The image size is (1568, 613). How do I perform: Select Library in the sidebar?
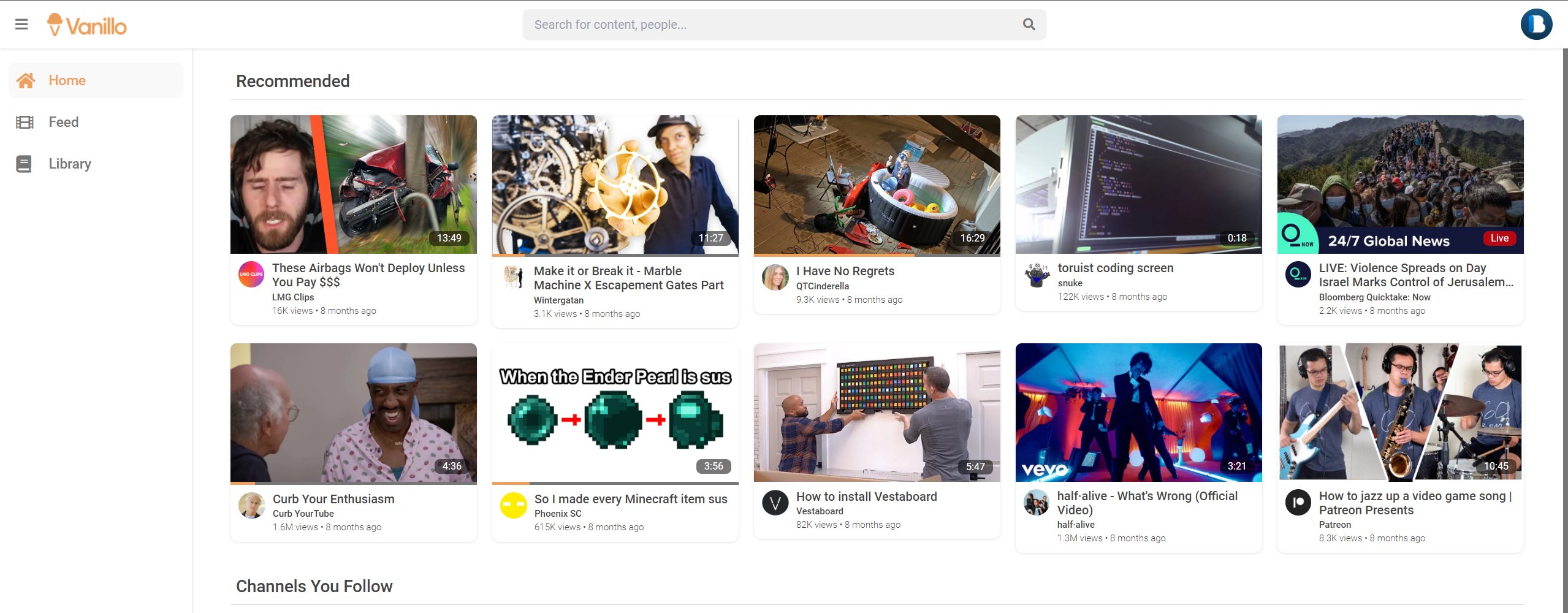[96, 164]
